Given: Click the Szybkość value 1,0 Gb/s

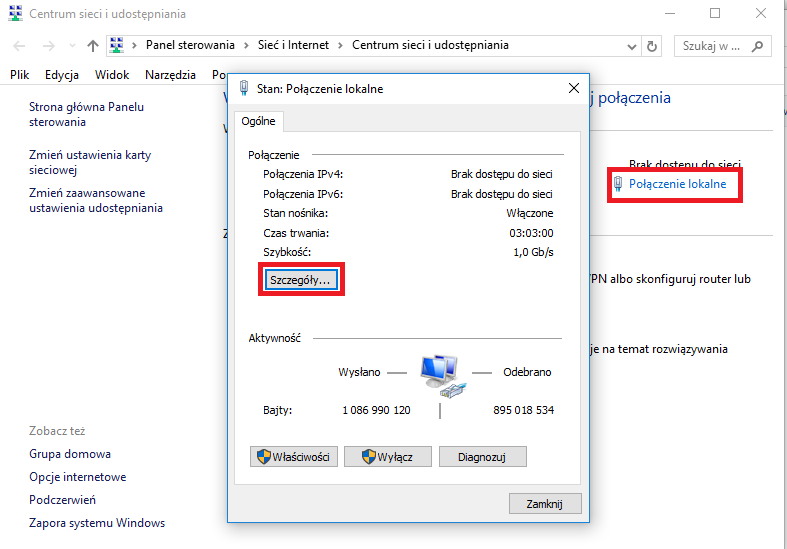Looking at the screenshot, I should (533, 252).
